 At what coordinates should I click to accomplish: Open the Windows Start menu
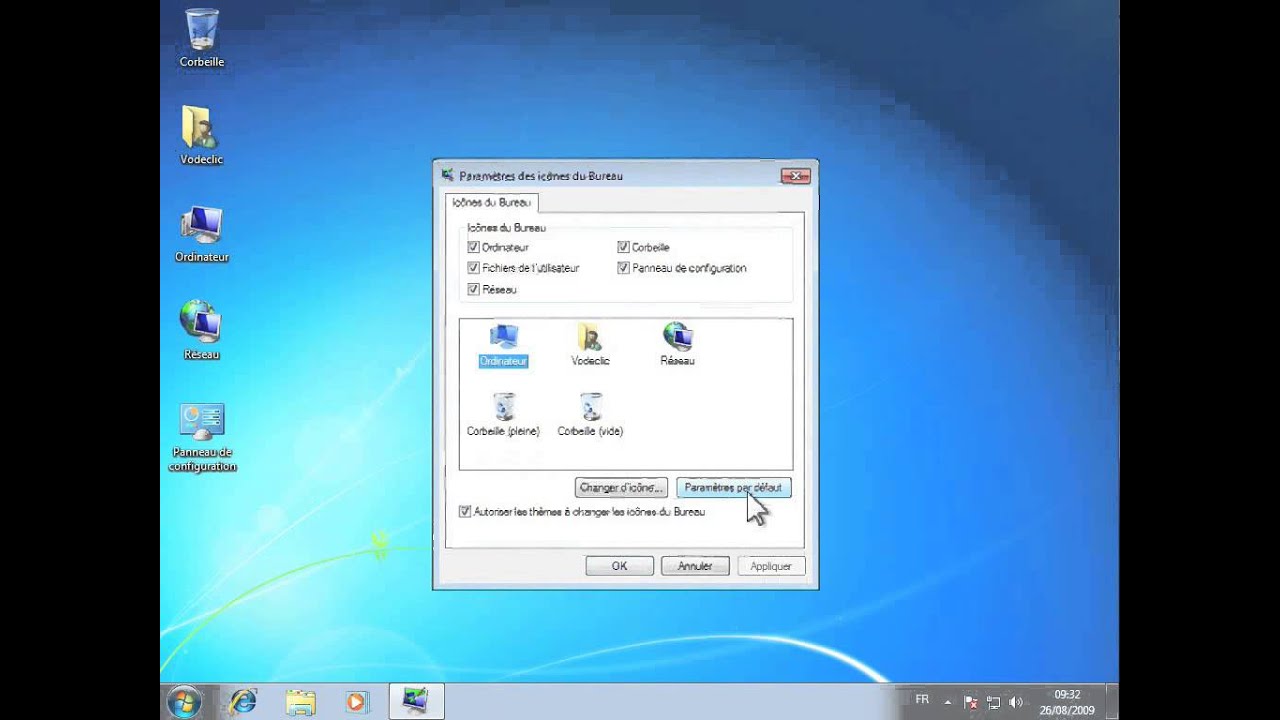185,702
